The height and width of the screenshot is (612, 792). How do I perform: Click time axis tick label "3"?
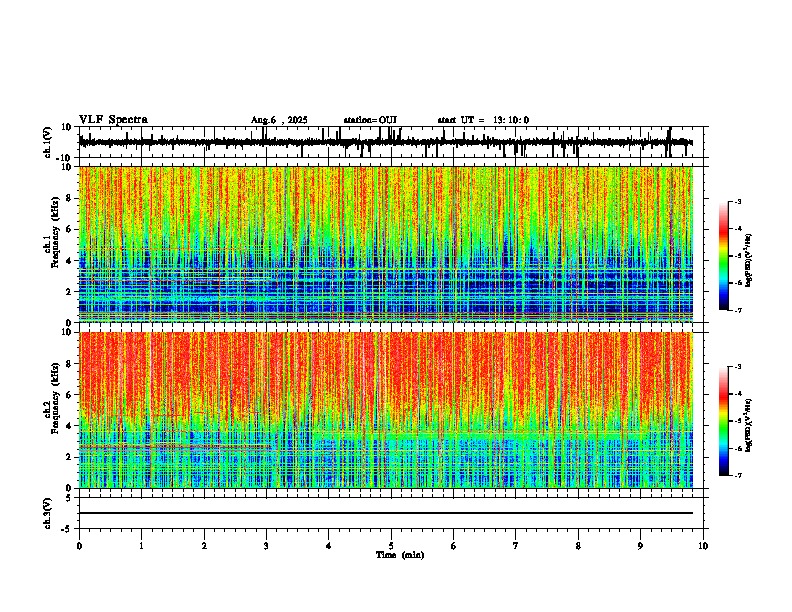pos(266,546)
